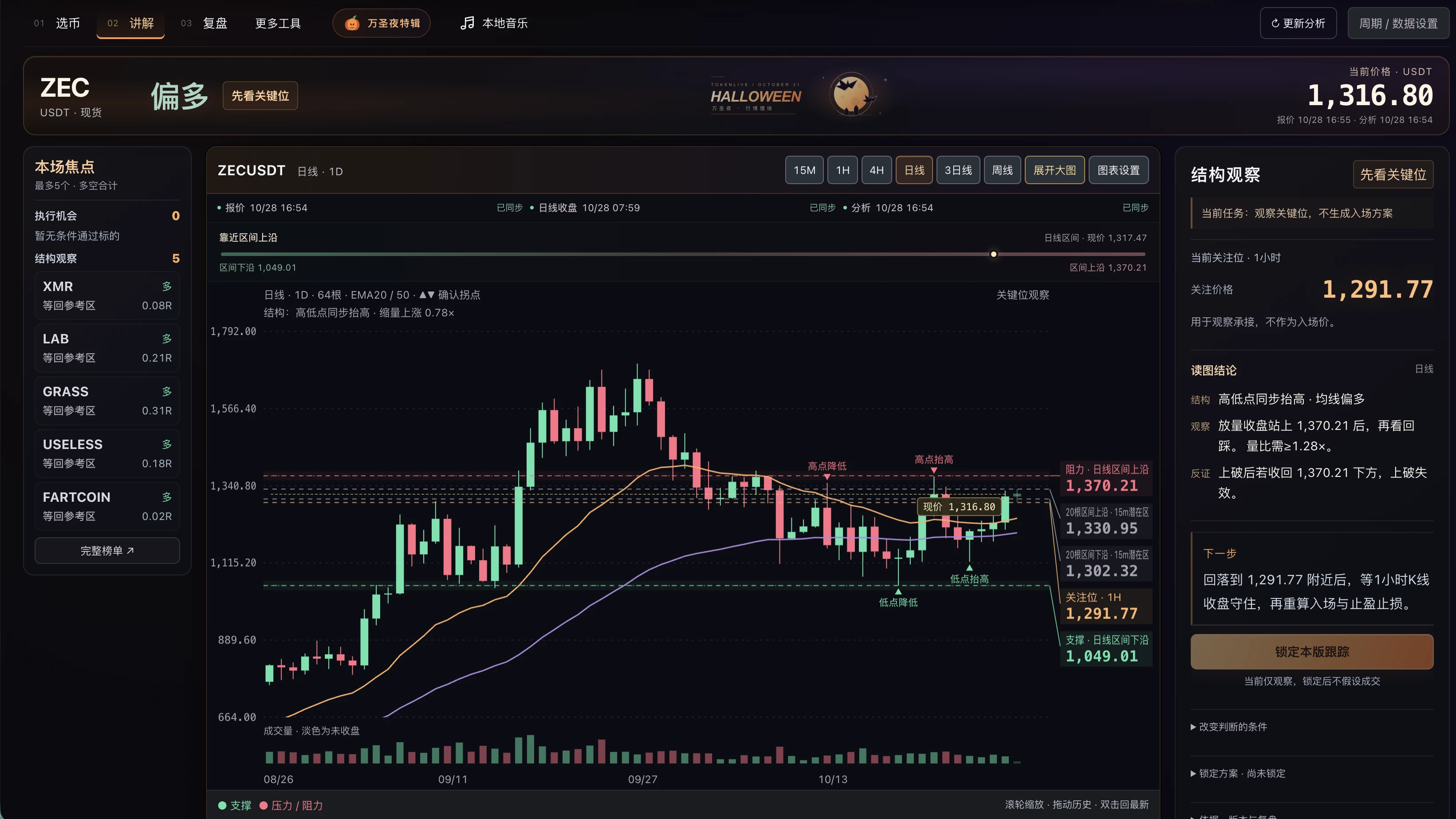Click the refresh icon beside 更新分析
1456x819 pixels.
click(1275, 23)
